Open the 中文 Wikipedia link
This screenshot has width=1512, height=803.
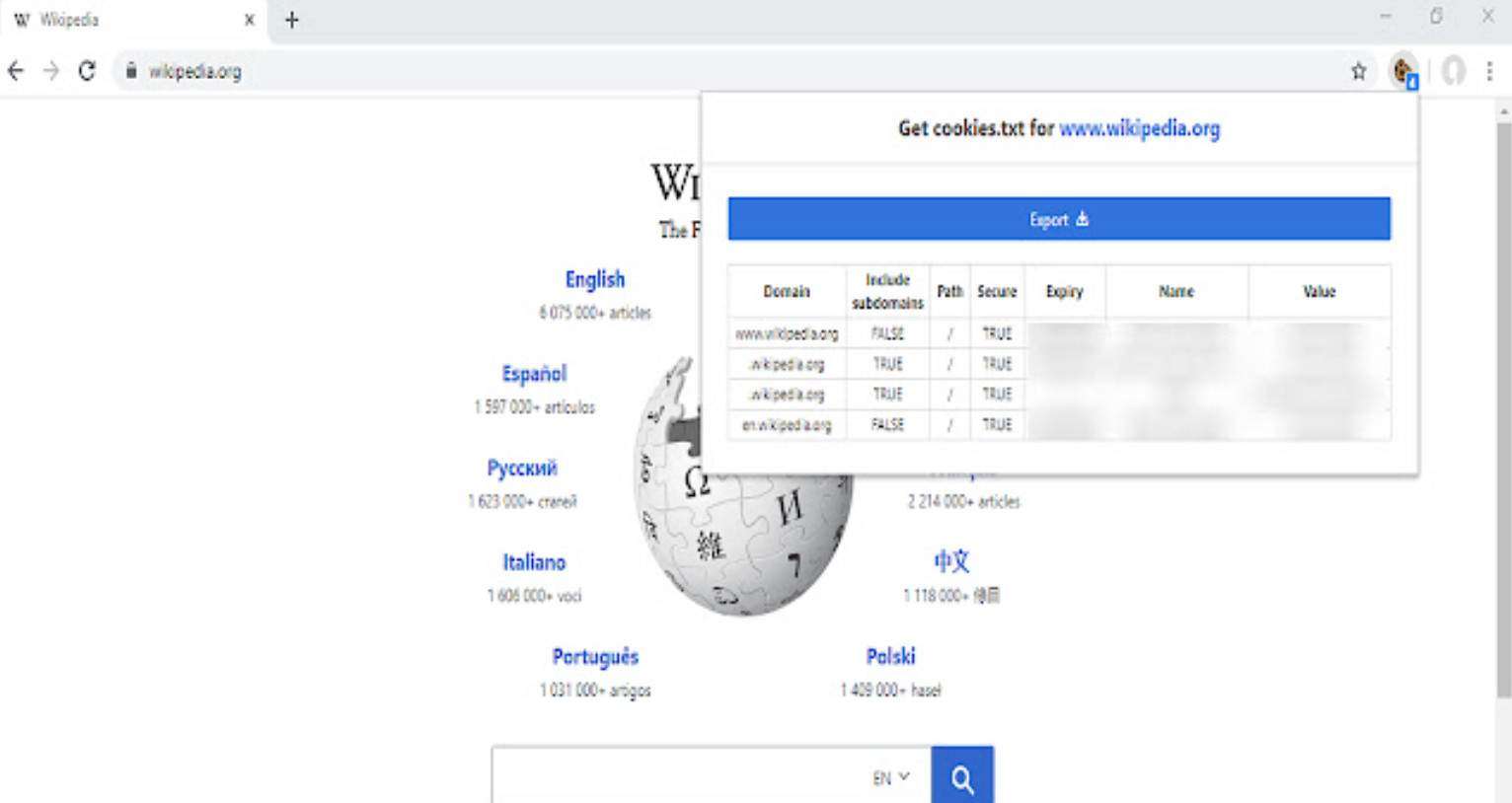(952, 561)
